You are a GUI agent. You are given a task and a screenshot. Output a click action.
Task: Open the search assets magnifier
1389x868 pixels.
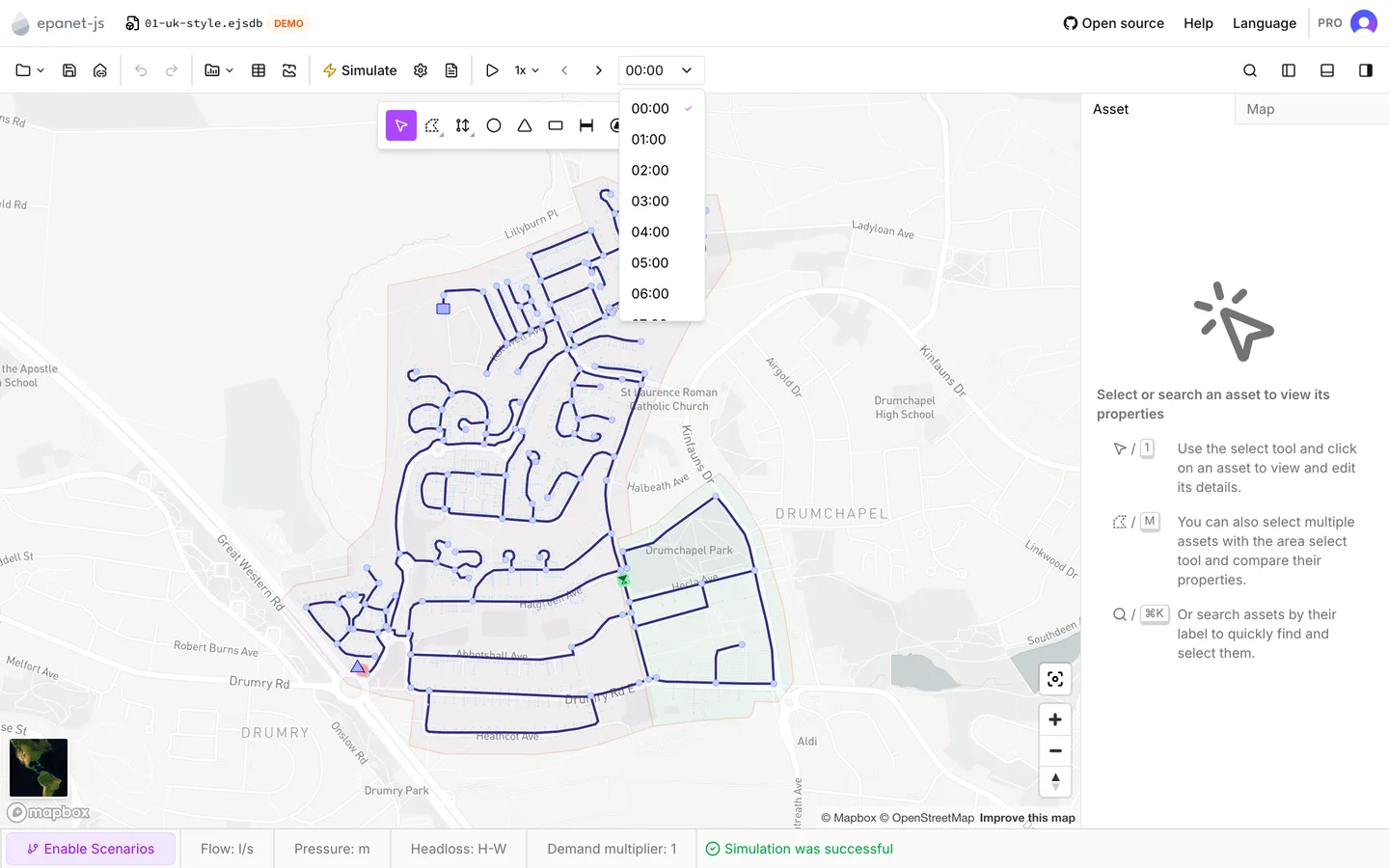[x=1250, y=70]
